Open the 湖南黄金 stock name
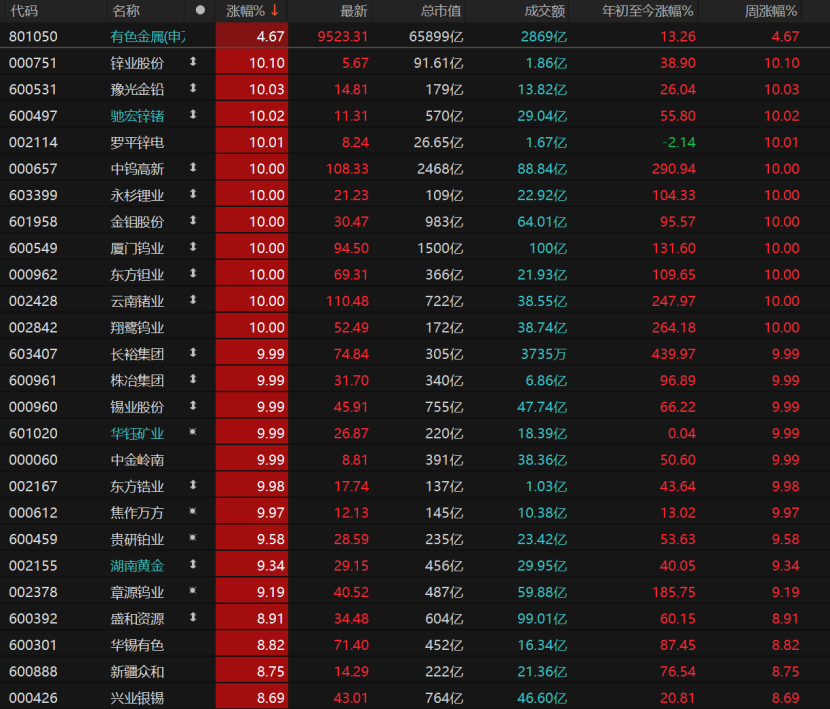The width and height of the screenshot is (830, 709). coord(137,566)
